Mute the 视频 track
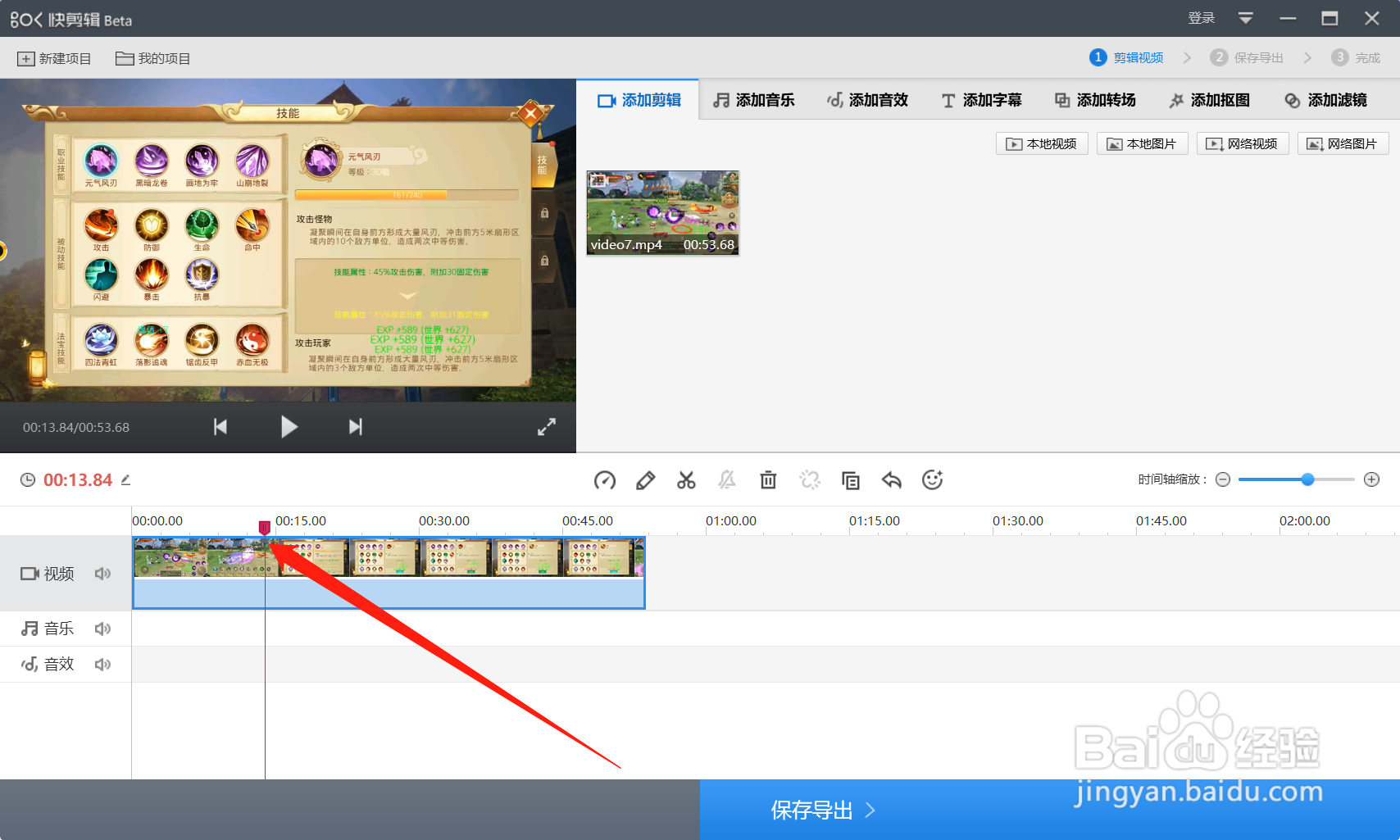 tap(102, 573)
